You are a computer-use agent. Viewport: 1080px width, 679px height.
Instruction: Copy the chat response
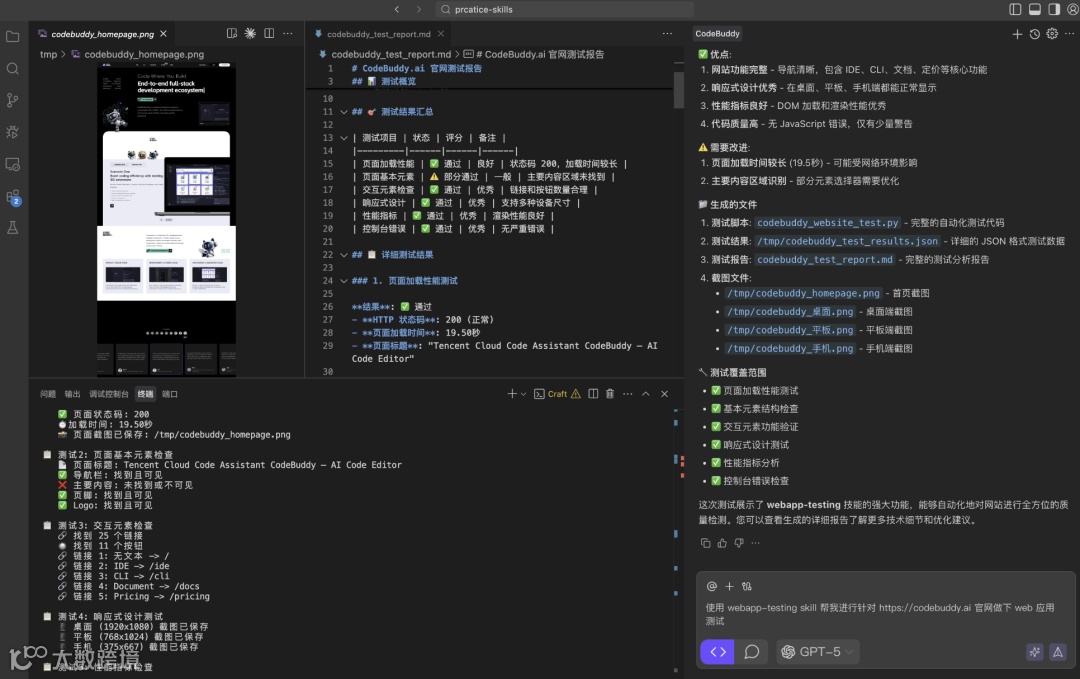coord(705,543)
